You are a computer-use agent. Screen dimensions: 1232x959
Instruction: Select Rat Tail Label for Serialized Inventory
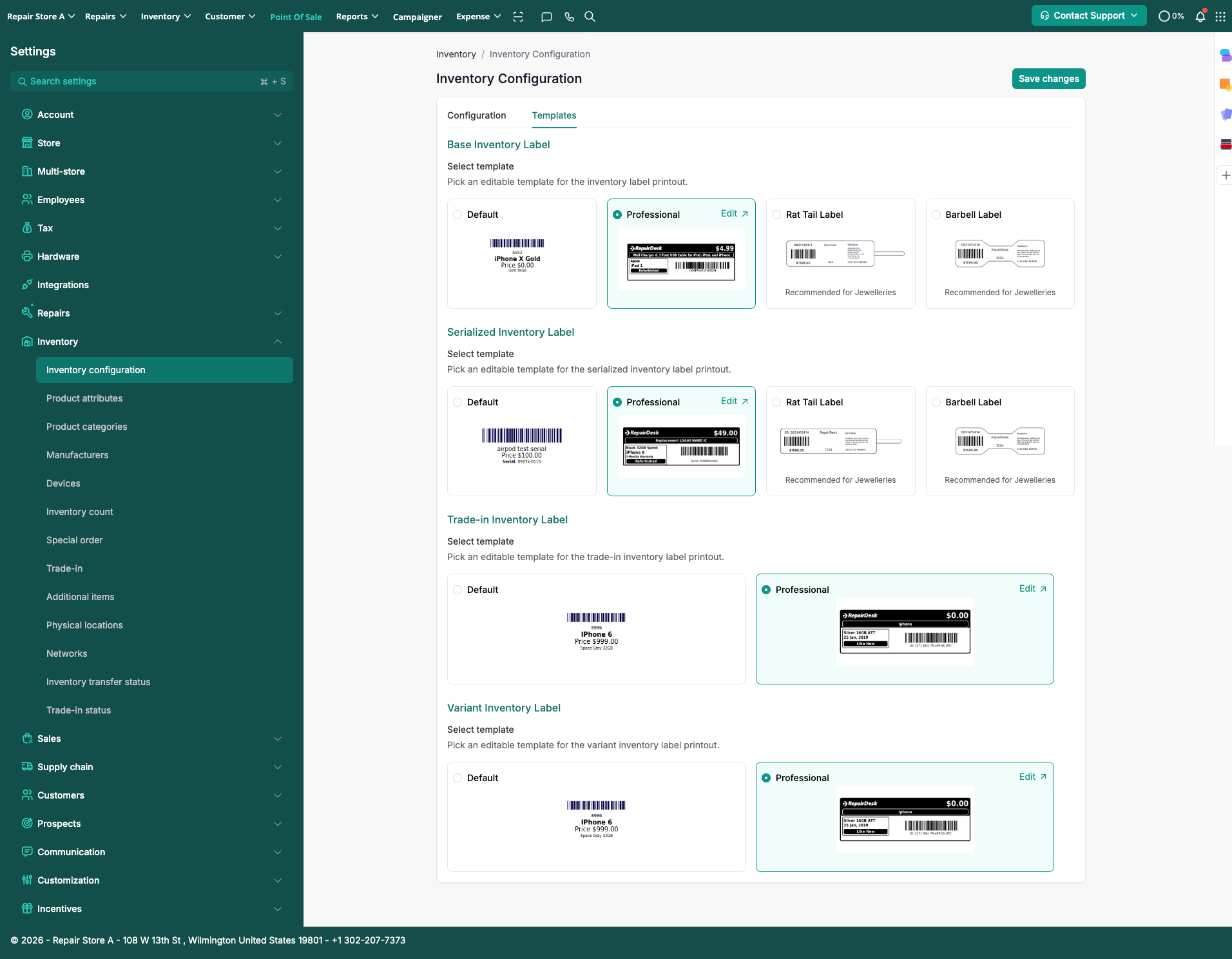[776, 402]
